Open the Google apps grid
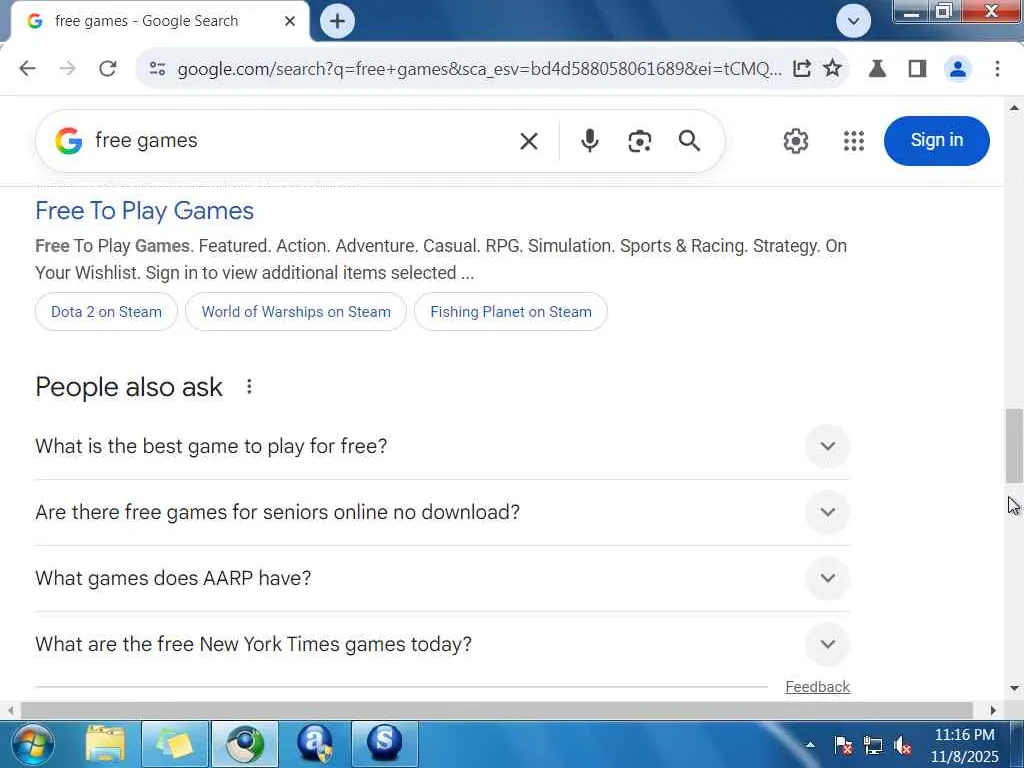Image resolution: width=1024 pixels, height=768 pixels. [854, 140]
